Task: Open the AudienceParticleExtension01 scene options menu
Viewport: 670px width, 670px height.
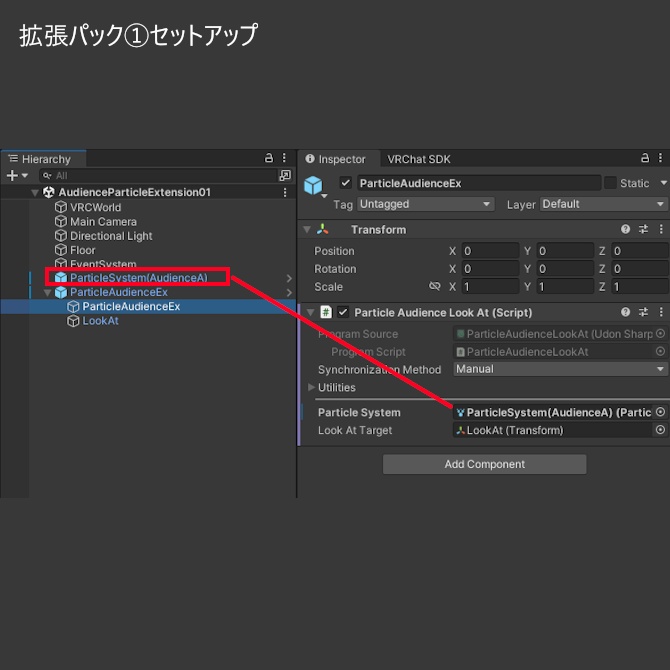Action: tap(285, 192)
